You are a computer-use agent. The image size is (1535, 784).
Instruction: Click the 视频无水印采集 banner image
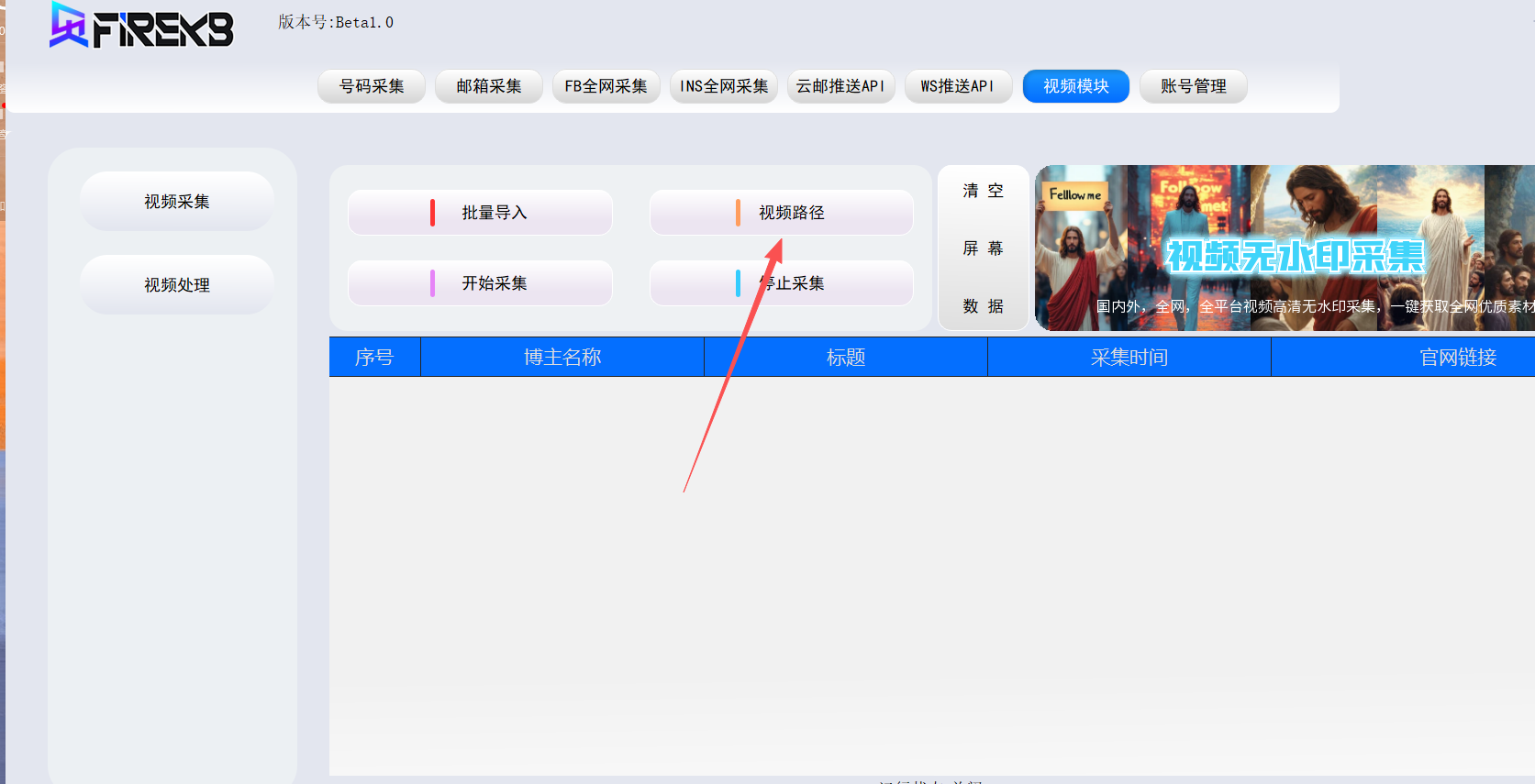point(1285,248)
